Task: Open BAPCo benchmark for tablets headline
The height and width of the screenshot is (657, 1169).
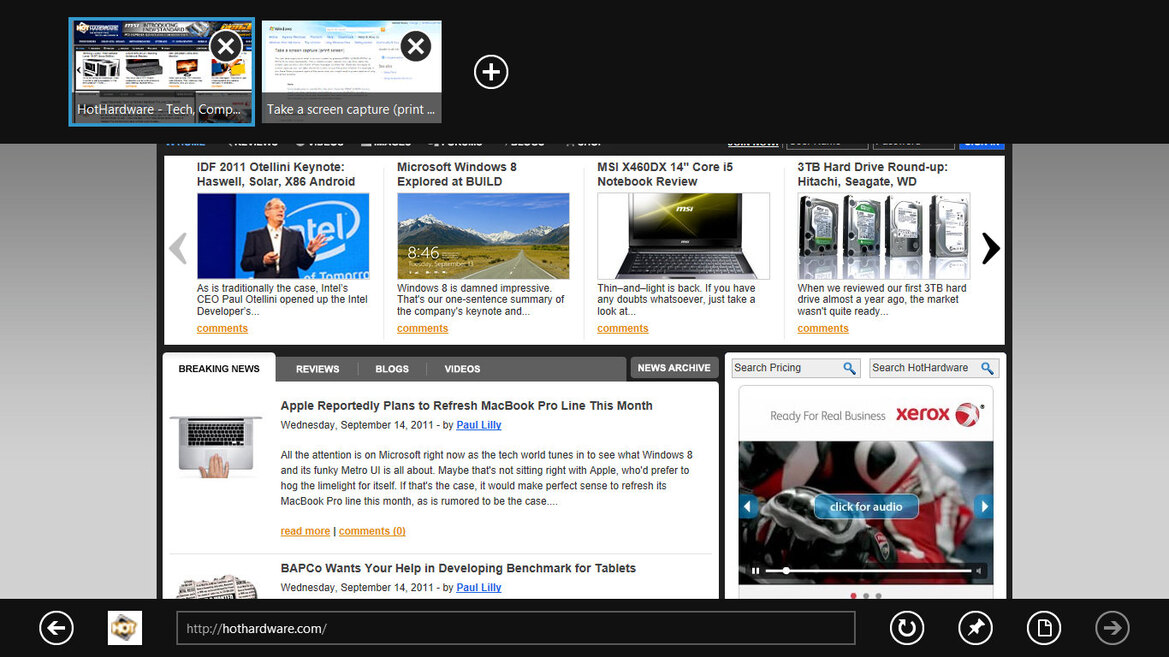Action: pos(459,568)
